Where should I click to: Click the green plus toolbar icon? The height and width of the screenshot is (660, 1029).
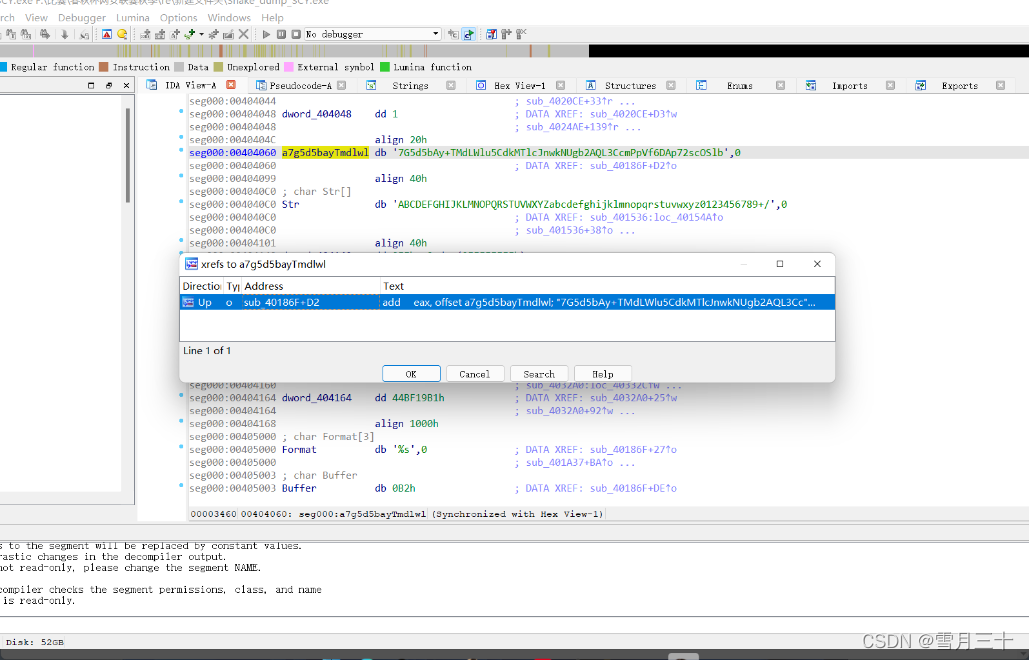pyautogui.click(x=190, y=34)
